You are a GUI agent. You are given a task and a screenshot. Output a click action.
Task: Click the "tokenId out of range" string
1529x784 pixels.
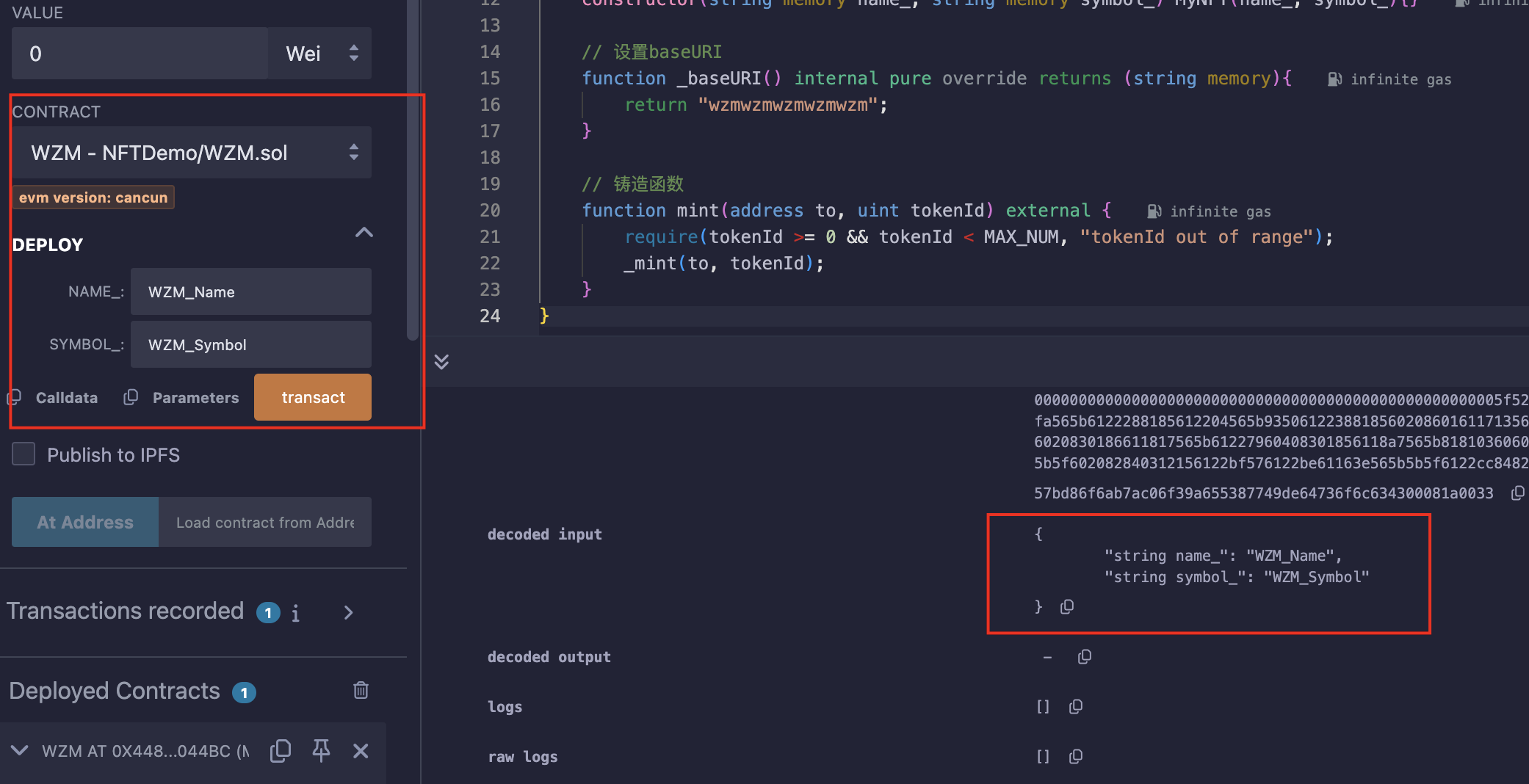[x=1196, y=237]
